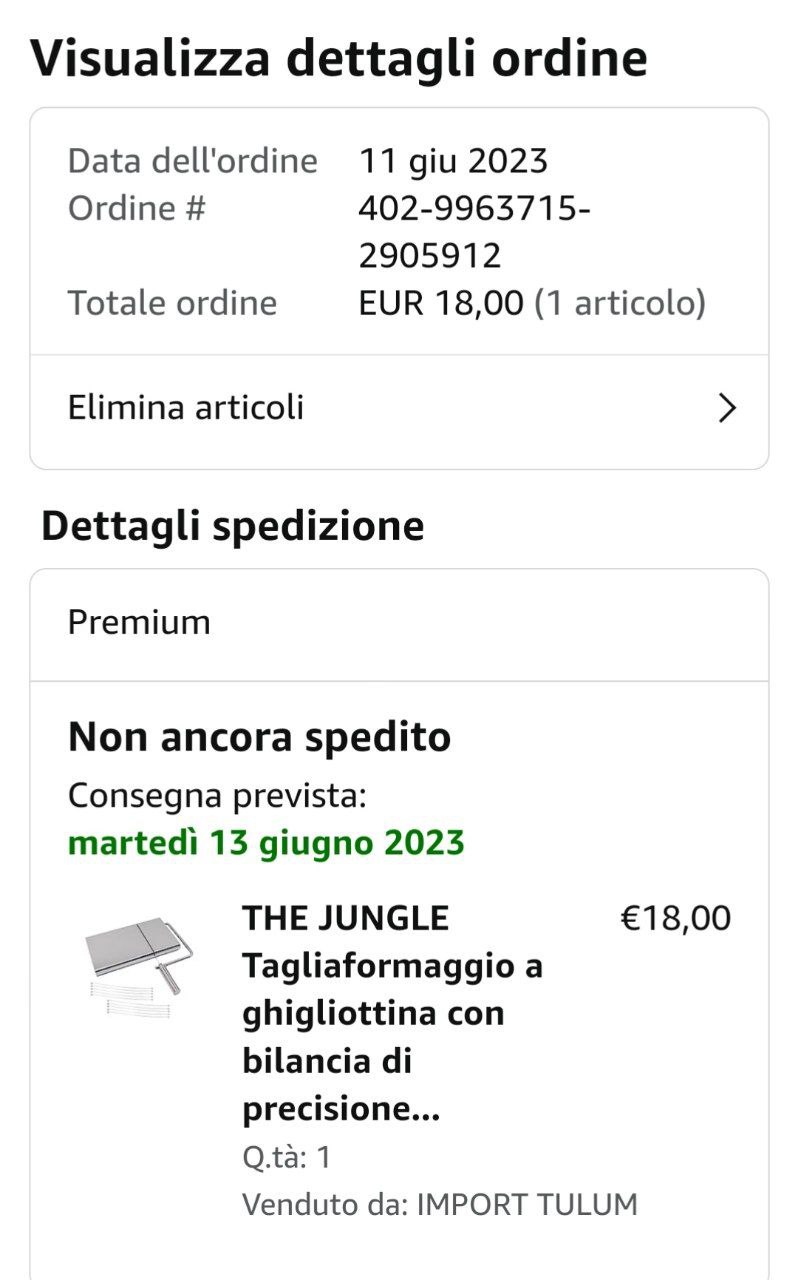
Task: Tap the Dettagli spedizione section heading
Action: [233, 526]
